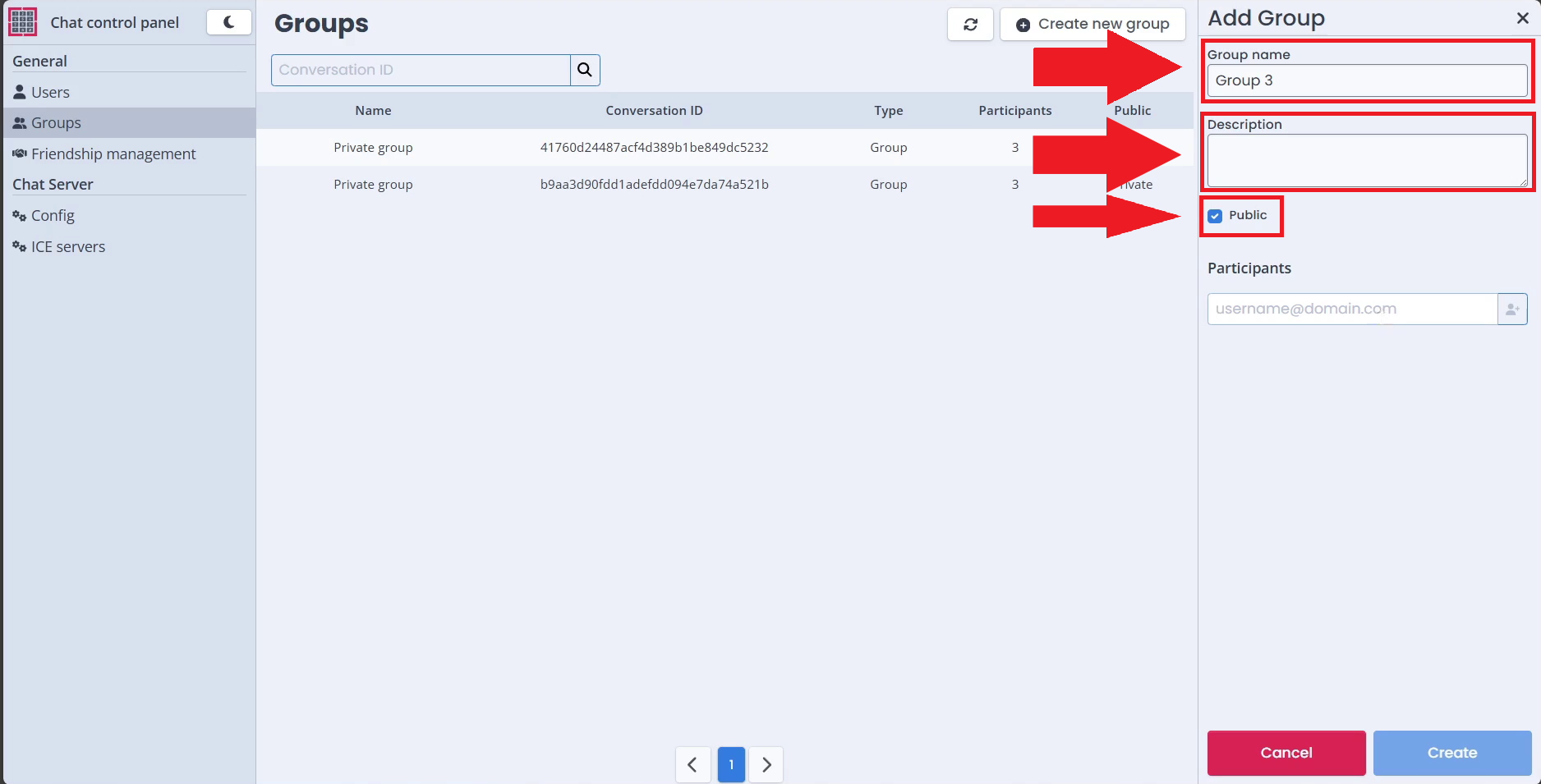Click into the Description text area
Image resolution: width=1541 pixels, height=784 pixels.
coord(1367,161)
